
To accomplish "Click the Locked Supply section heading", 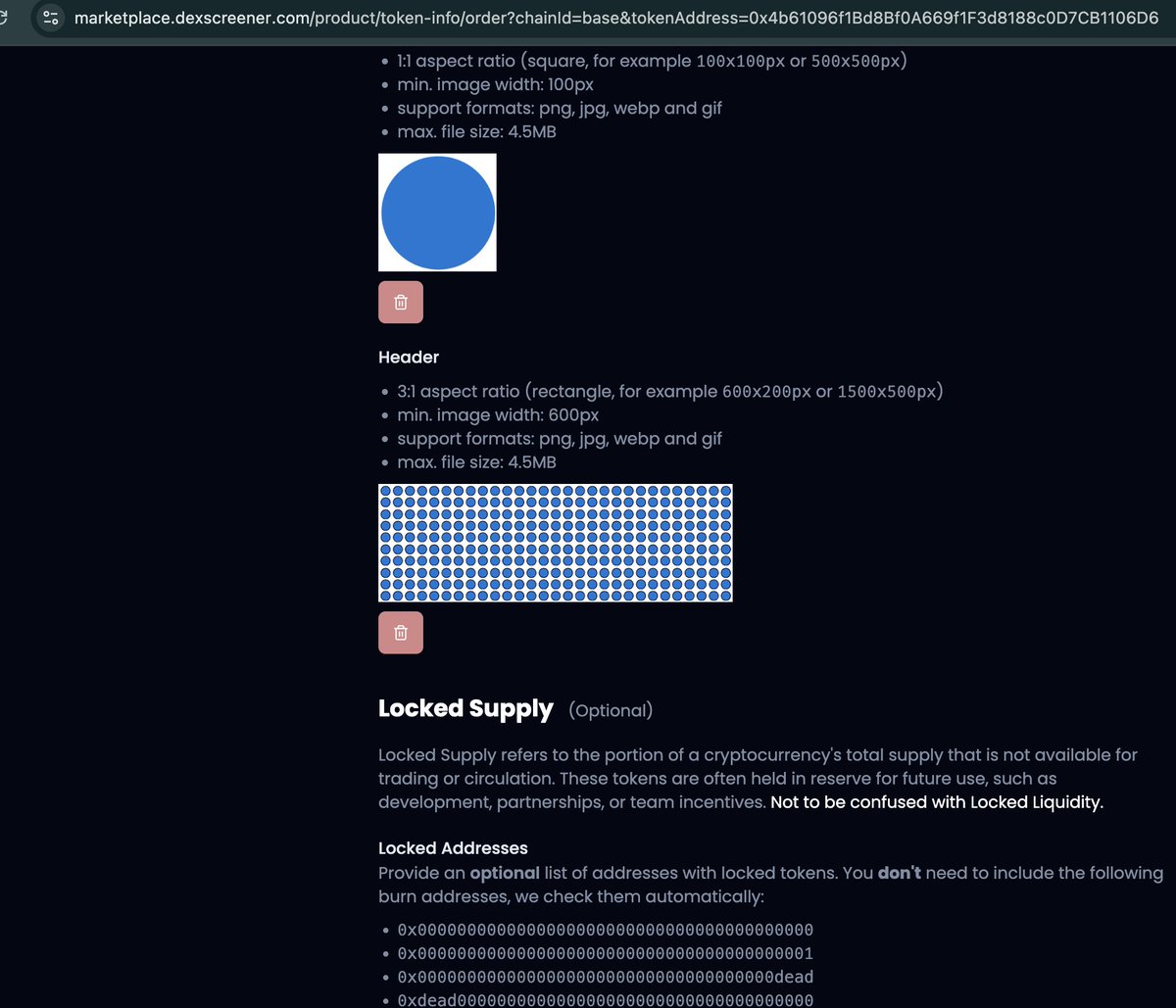I will (x=465, y=708).
